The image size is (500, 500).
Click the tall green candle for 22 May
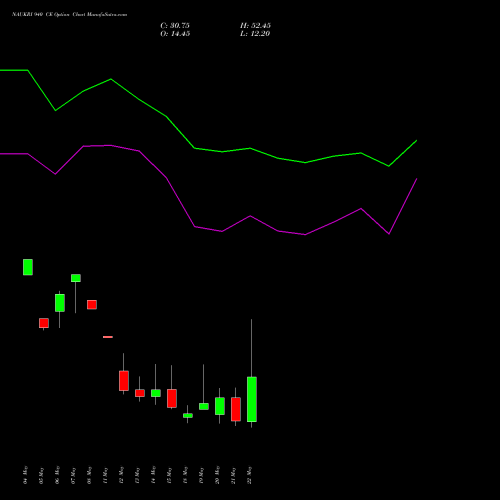pos(252,399)
